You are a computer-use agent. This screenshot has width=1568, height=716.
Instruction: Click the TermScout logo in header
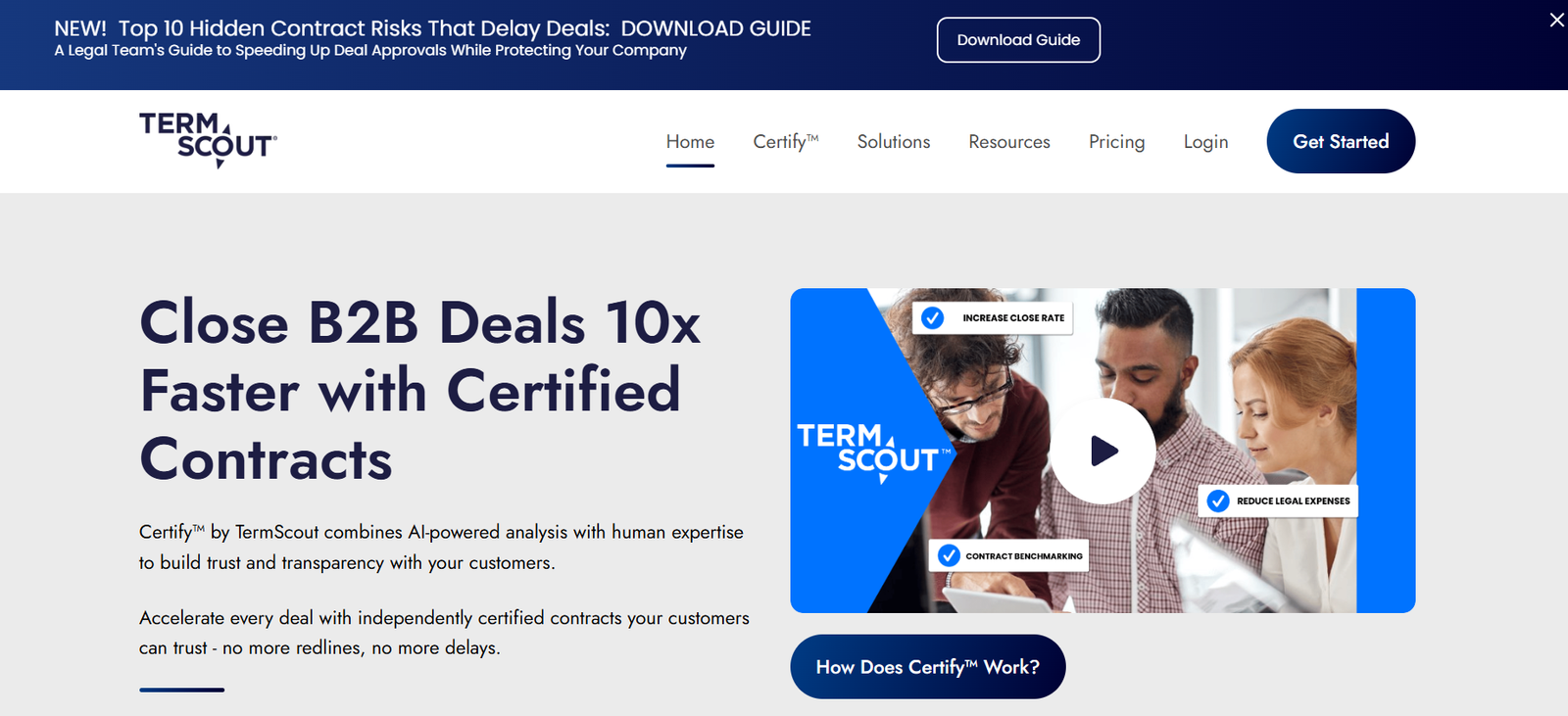pos(208,140)
